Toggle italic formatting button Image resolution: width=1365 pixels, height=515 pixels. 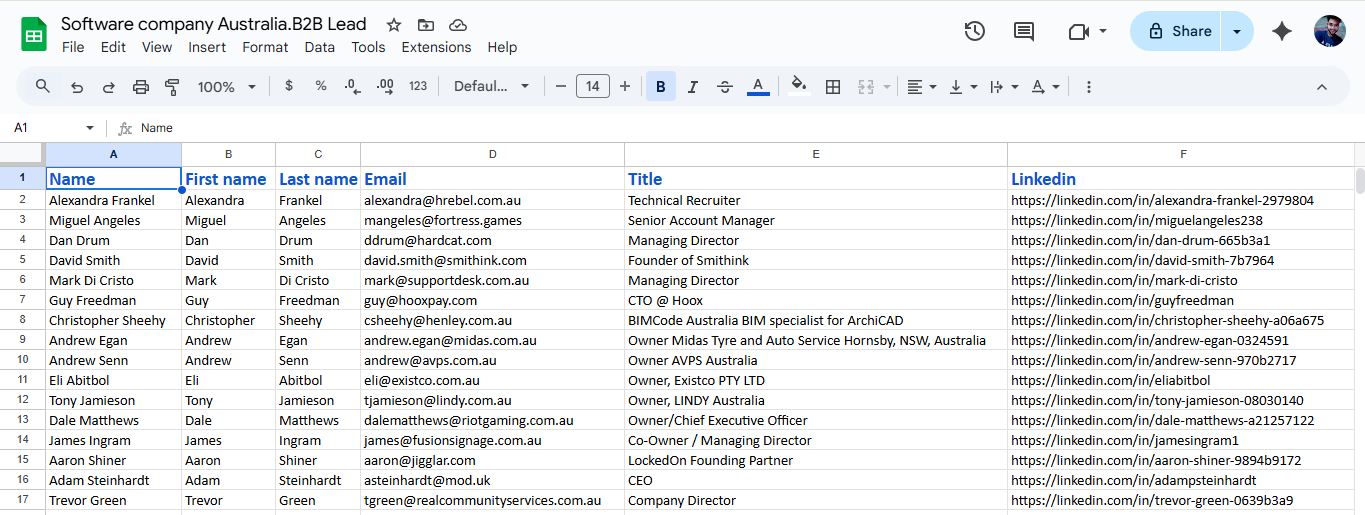click(x=692, y=87)
